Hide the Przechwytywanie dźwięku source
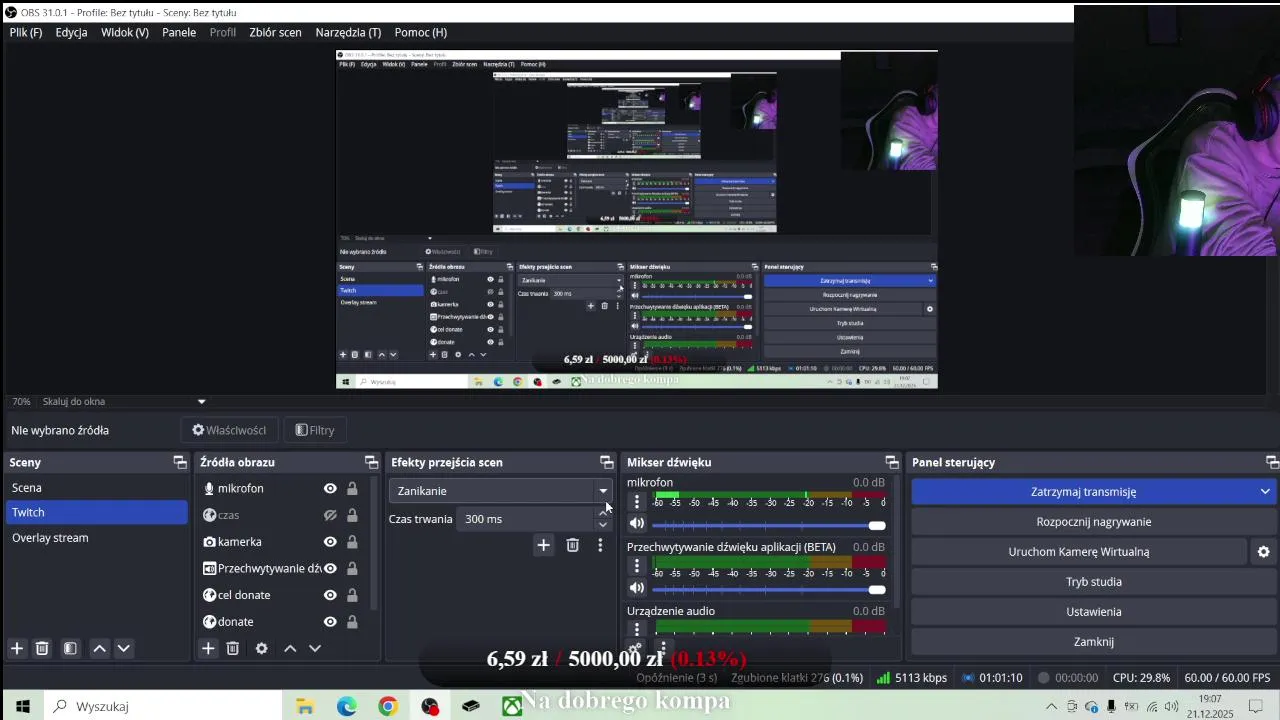1280x720 pixels. [330, 568]
